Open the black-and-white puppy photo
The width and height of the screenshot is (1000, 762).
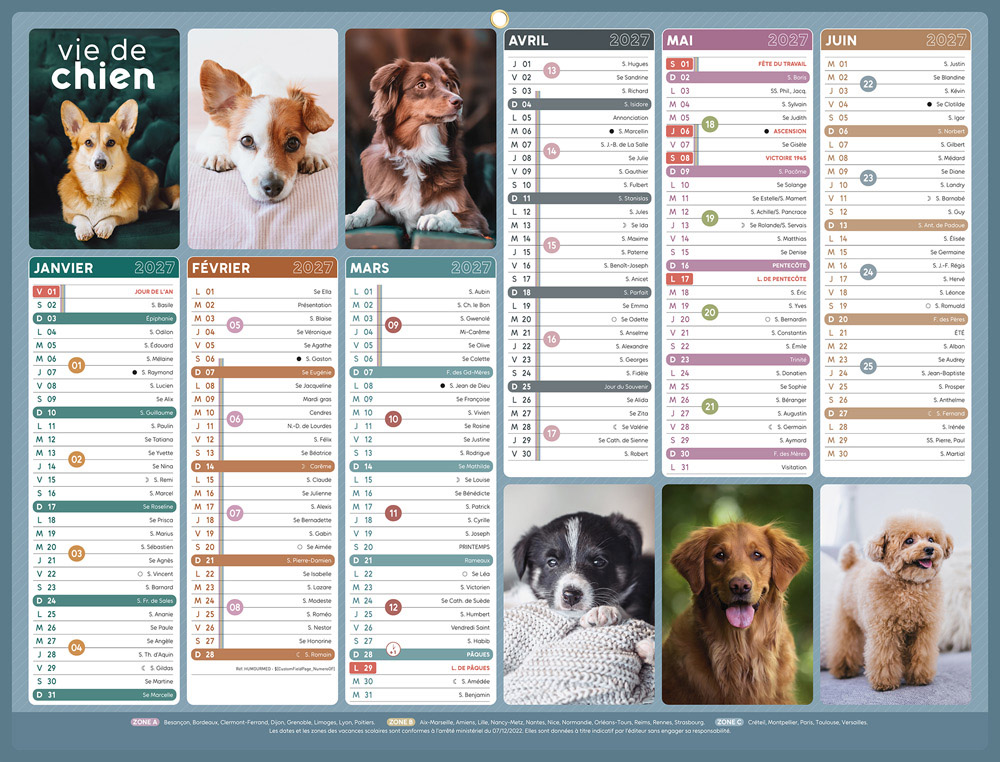(x=579, y=594)
